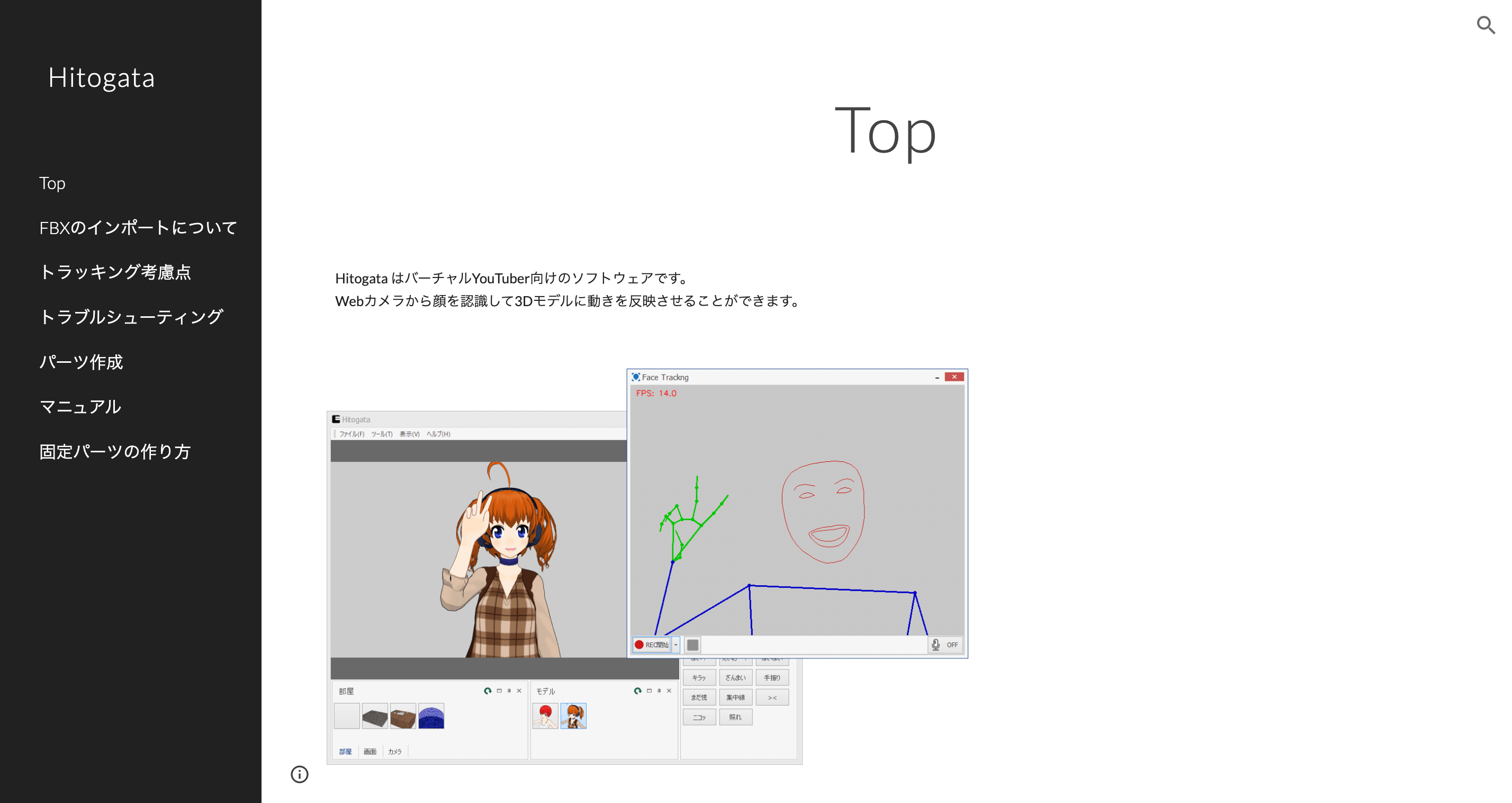Open the ファイル(F) menu
This screenshot has width=1512, height=803.
coord(352,434)
